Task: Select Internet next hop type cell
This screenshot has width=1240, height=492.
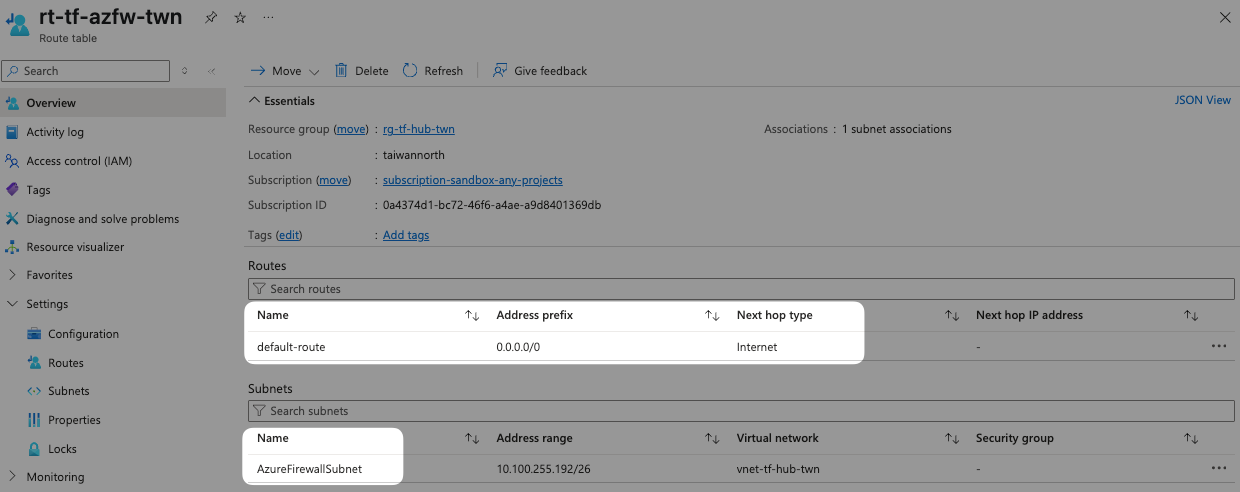Action: (757, 347)
